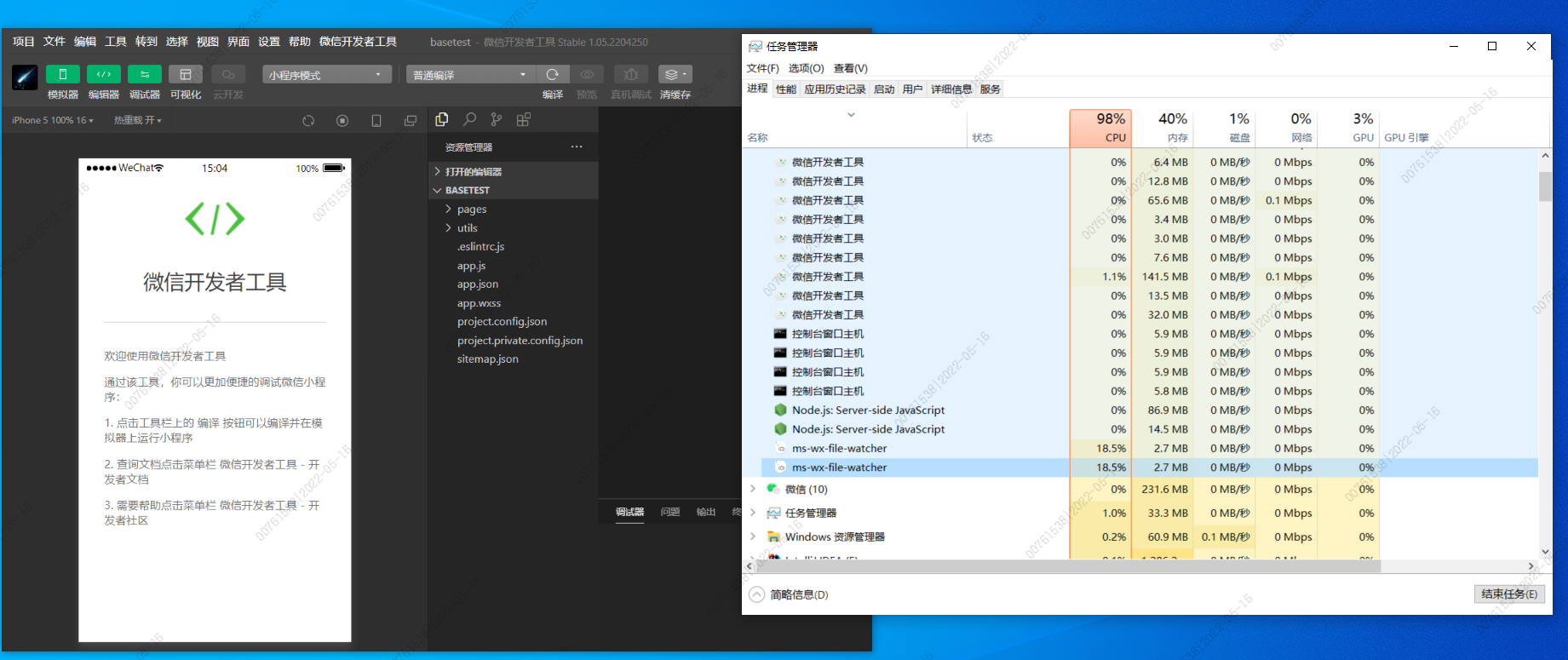The image size is (1568, 660).
Task: Click the Task Manager vertical scrollbar thumb
Action: click(1545, 187)
